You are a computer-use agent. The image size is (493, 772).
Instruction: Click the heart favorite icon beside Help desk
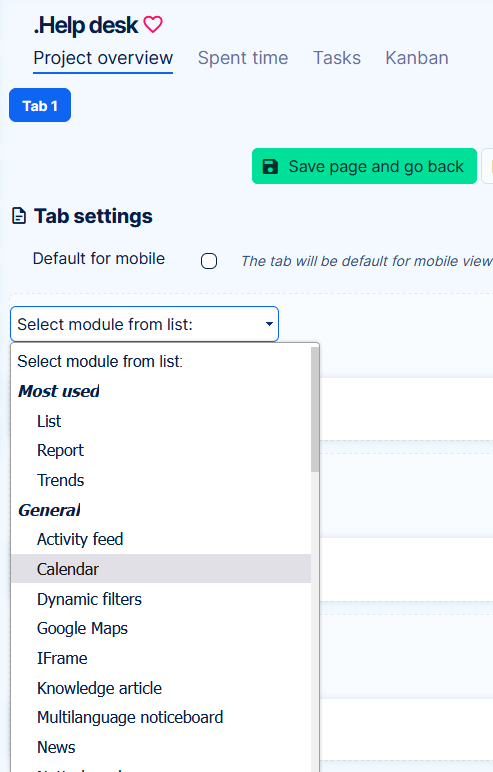[x=153, y=24]
